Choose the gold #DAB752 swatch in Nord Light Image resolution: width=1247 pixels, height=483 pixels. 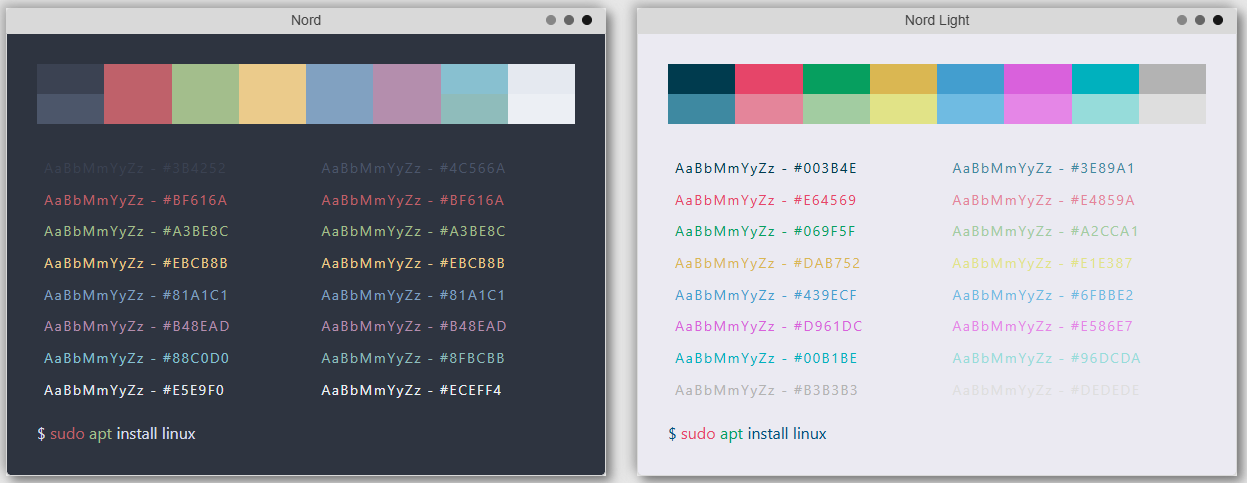[903, 79]
